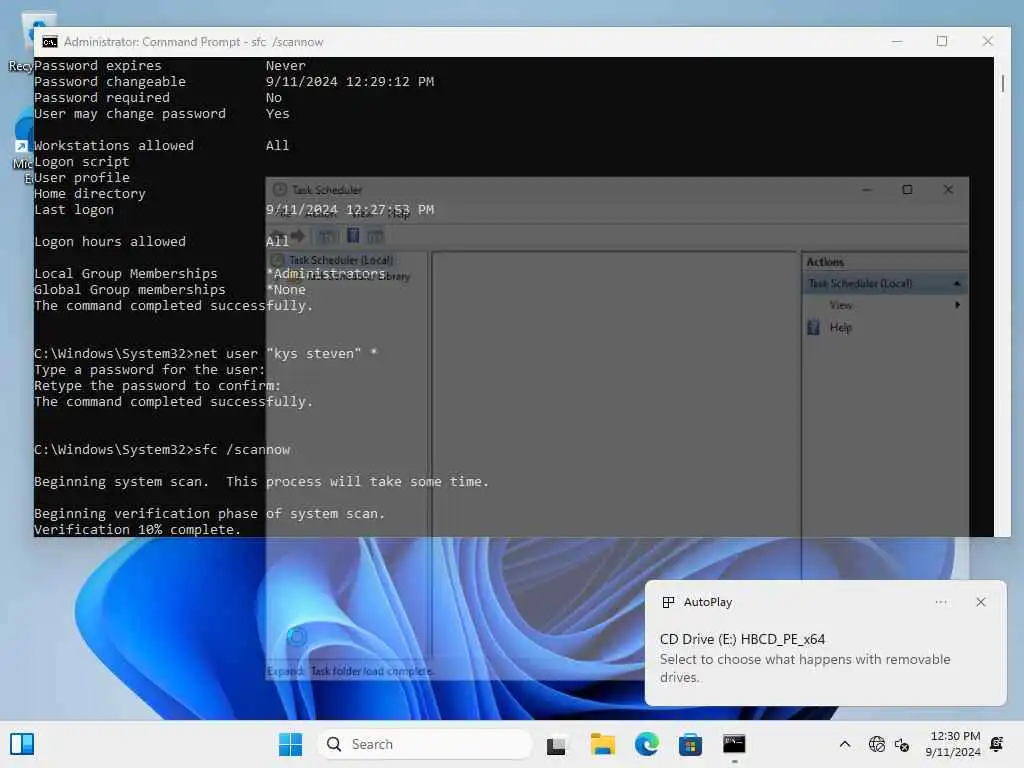1024x768 pixels.
Task: Click 'Last logon' line
Action: pos(74,210)
